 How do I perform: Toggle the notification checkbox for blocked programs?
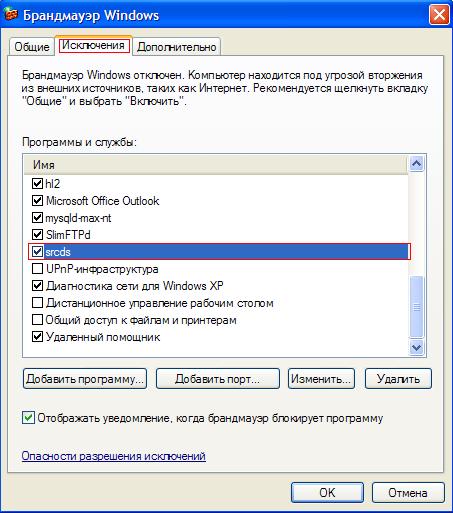(x=28, y=418)
